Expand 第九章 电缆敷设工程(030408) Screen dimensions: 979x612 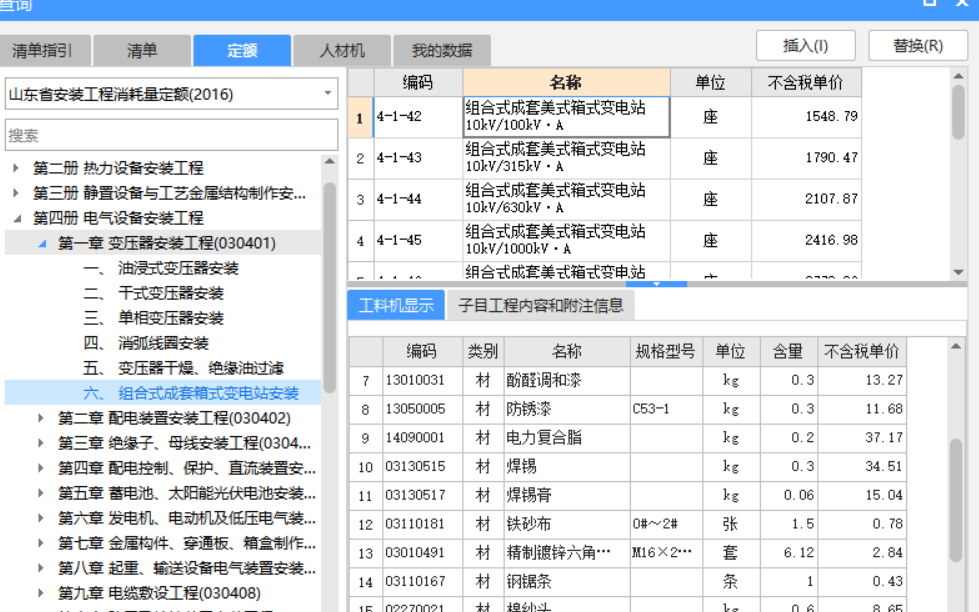pos(41,593)
